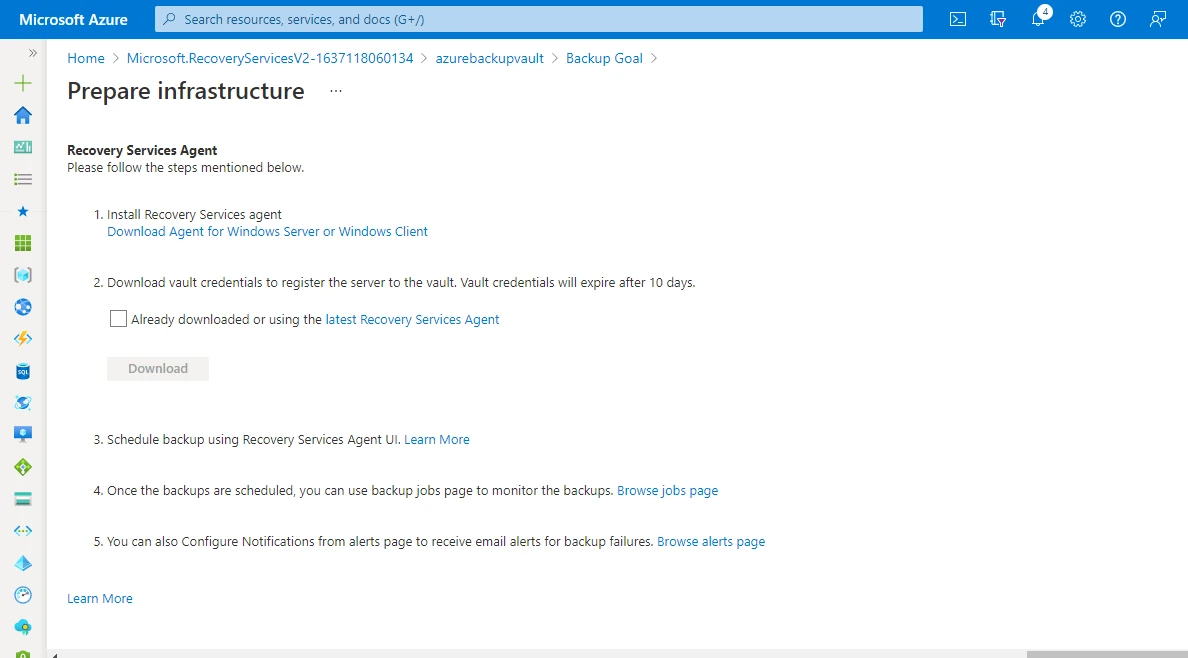Navigate to azurebackupvault breadcrumb
The width and height of the screenshot is (1188, 658).
click(489, 58)
